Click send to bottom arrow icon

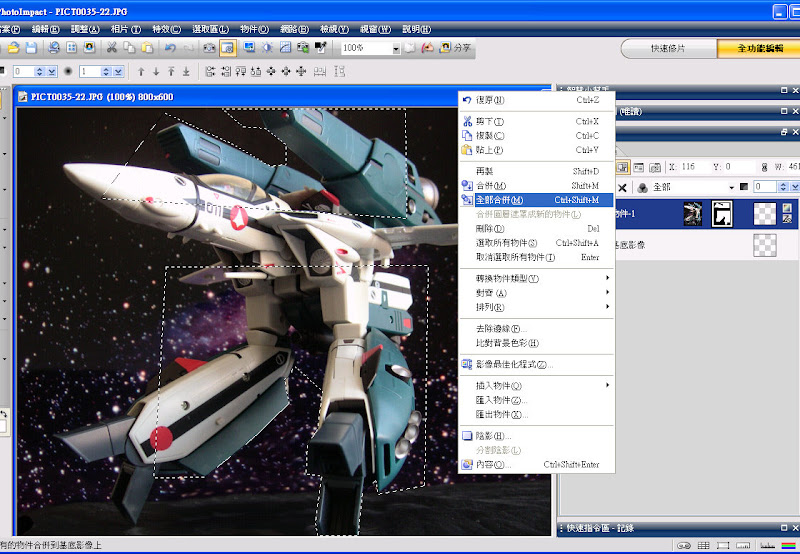[186, 71]
